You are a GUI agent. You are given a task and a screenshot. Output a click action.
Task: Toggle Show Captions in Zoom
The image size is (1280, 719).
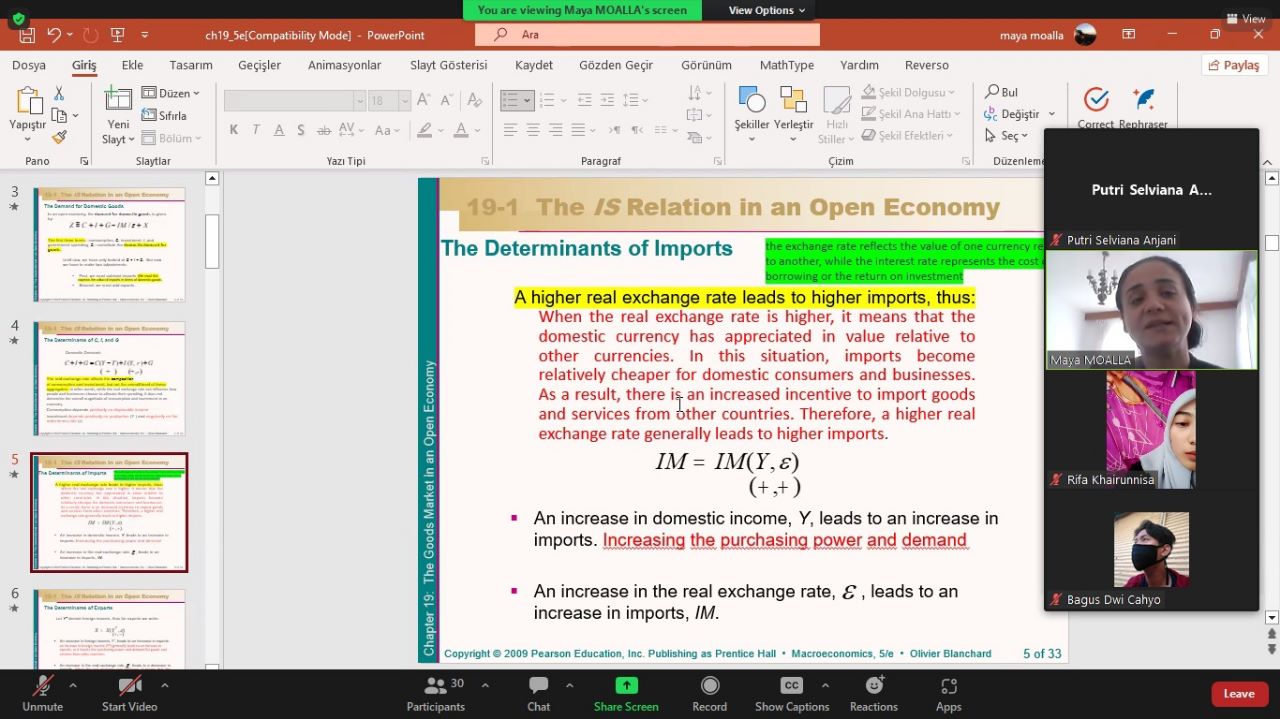[791, 693]
